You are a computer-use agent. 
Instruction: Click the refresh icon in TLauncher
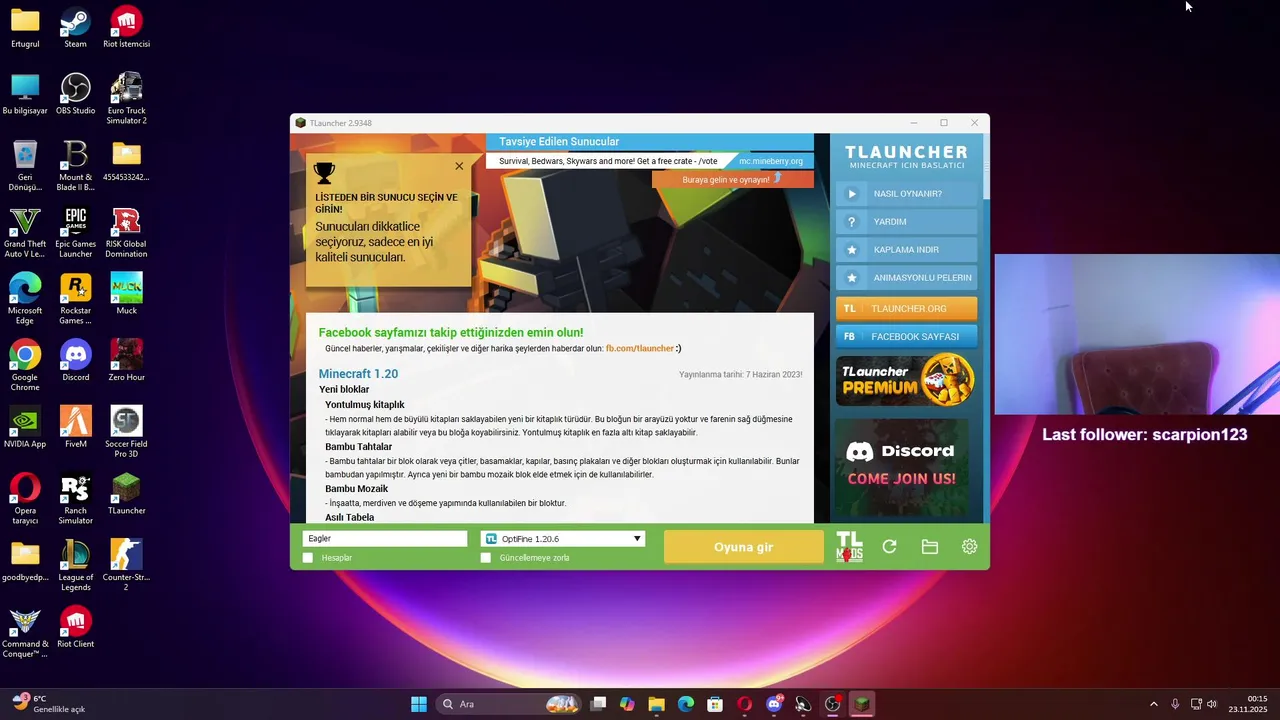click(889, 547)
